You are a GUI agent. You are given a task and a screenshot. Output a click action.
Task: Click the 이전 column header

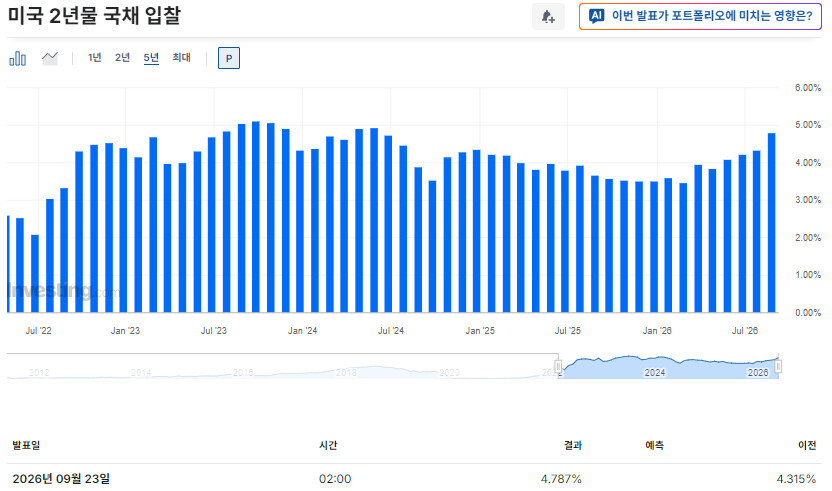[x=807, y=445]
